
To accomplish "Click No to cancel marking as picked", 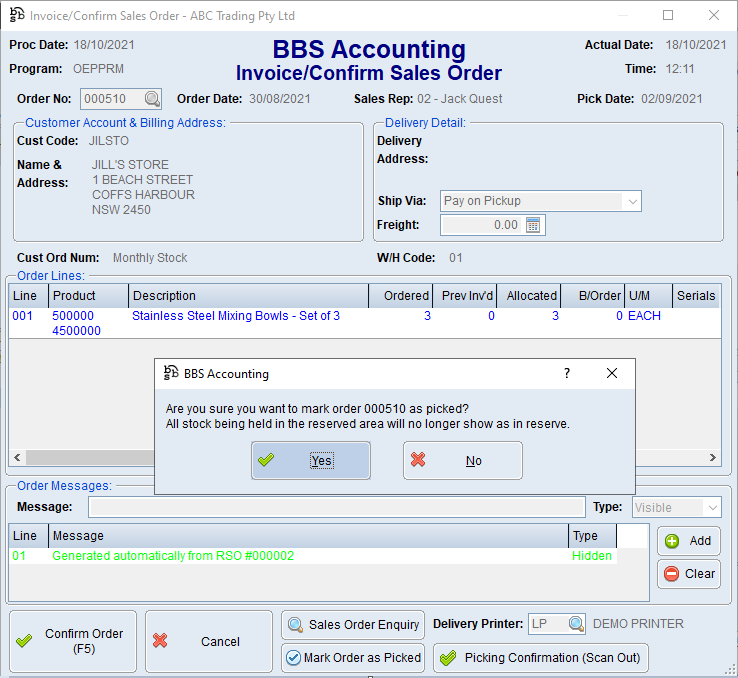I will 463,461.
